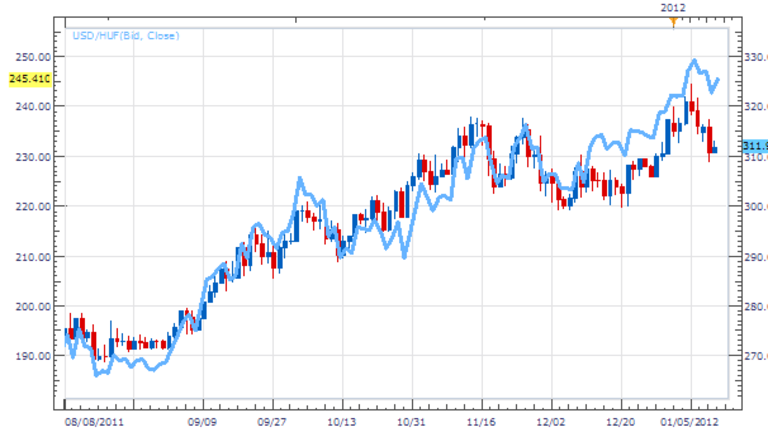Select the blue 311.9 price tag
This screenshot has width=768, height=432.
coord(754,146)
